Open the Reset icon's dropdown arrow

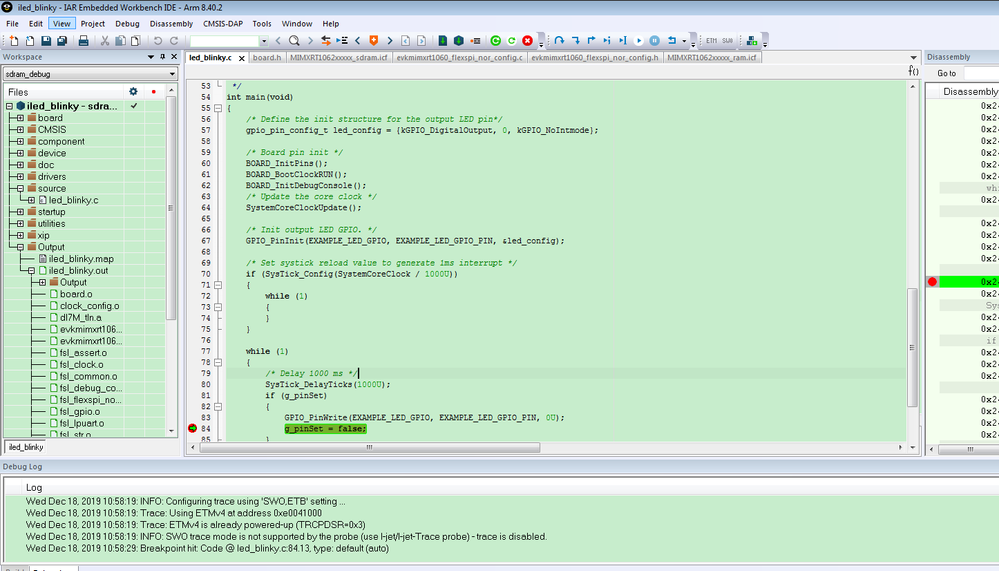point(684,41)
